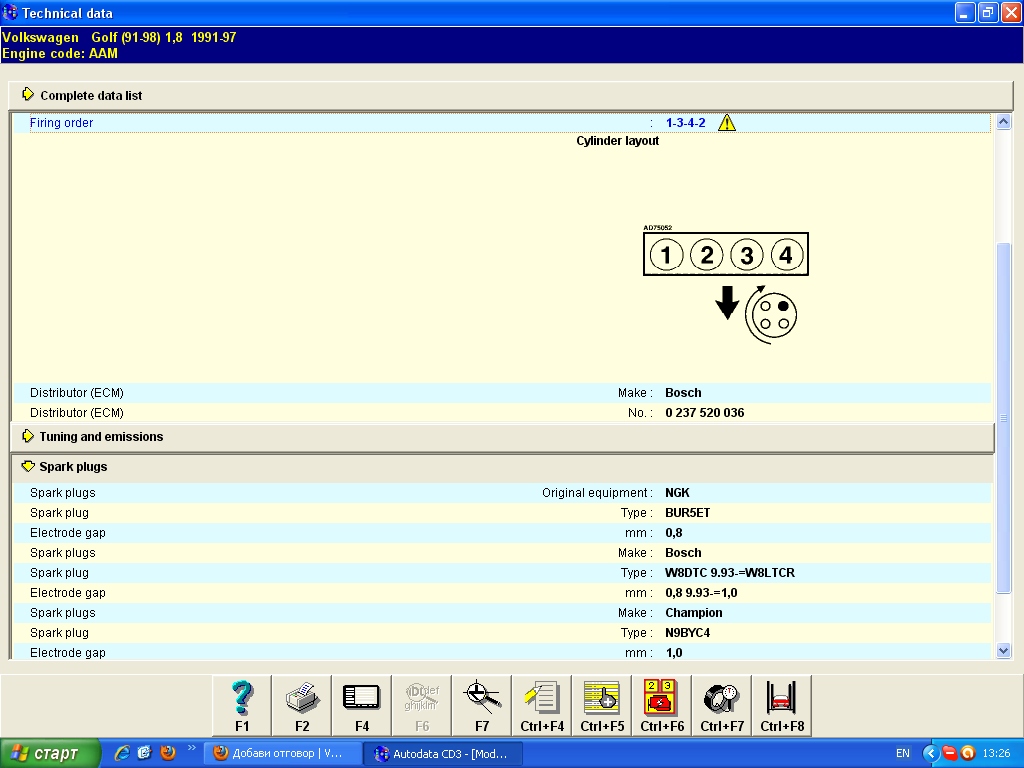1024x768 pixels.
Task: Click the Ctrl+F8 car lift icon
Action: click(x=782, y=705)
